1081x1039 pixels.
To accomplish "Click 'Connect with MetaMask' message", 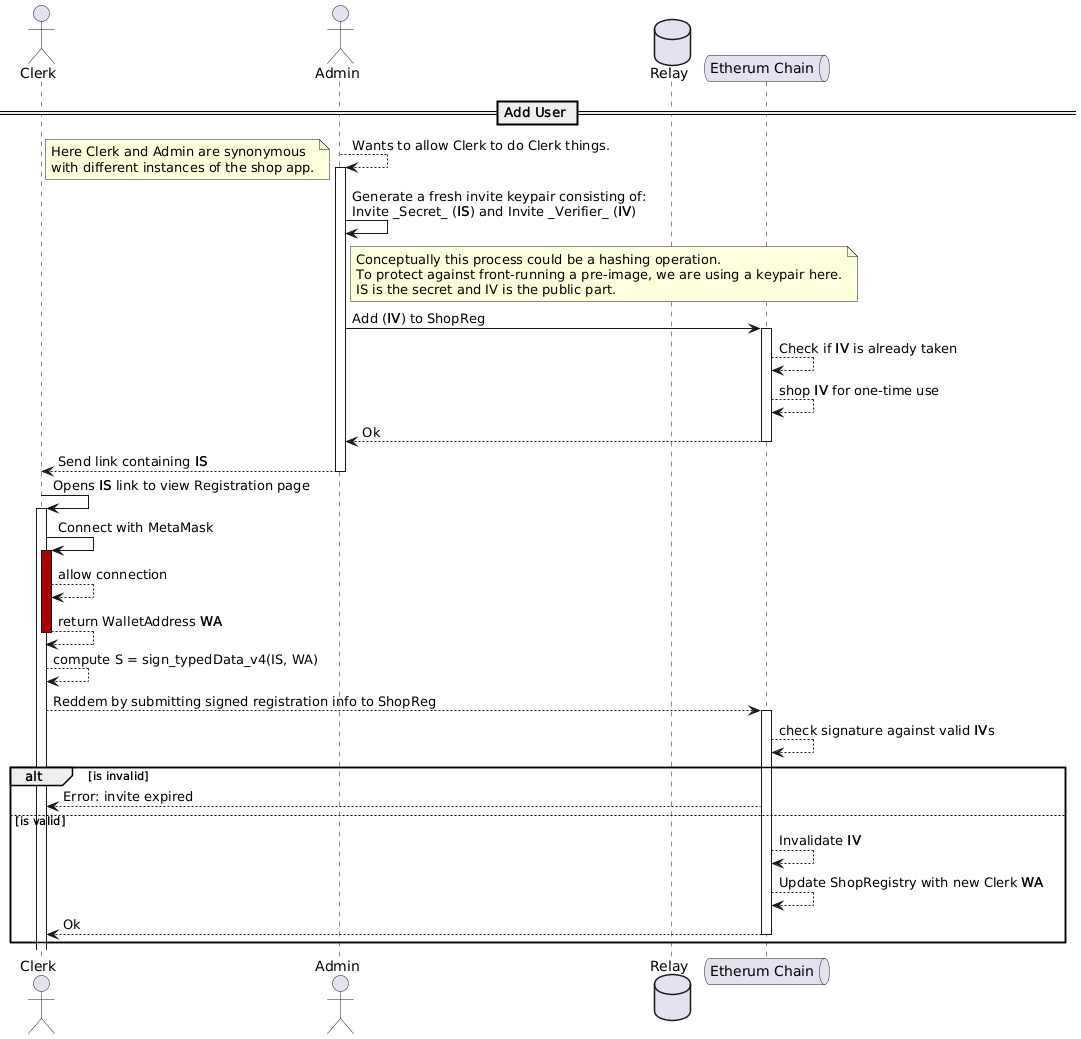I will tap(136, 528).
